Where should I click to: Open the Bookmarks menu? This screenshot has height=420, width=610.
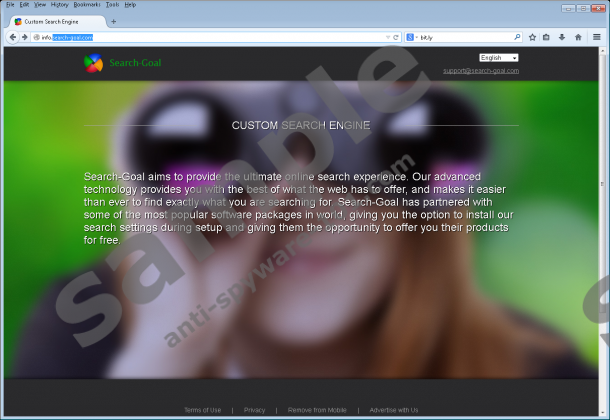86,5
